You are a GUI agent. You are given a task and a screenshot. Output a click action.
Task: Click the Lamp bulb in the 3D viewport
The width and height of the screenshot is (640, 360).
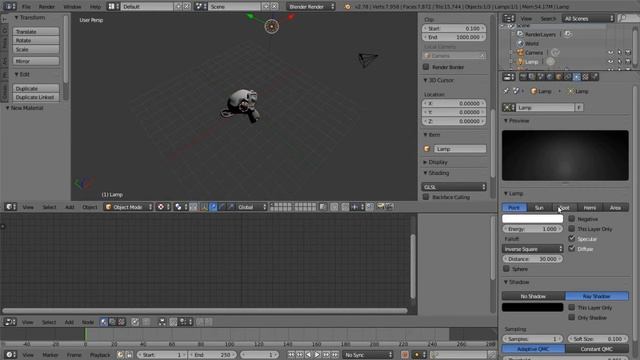pos(272,27)
